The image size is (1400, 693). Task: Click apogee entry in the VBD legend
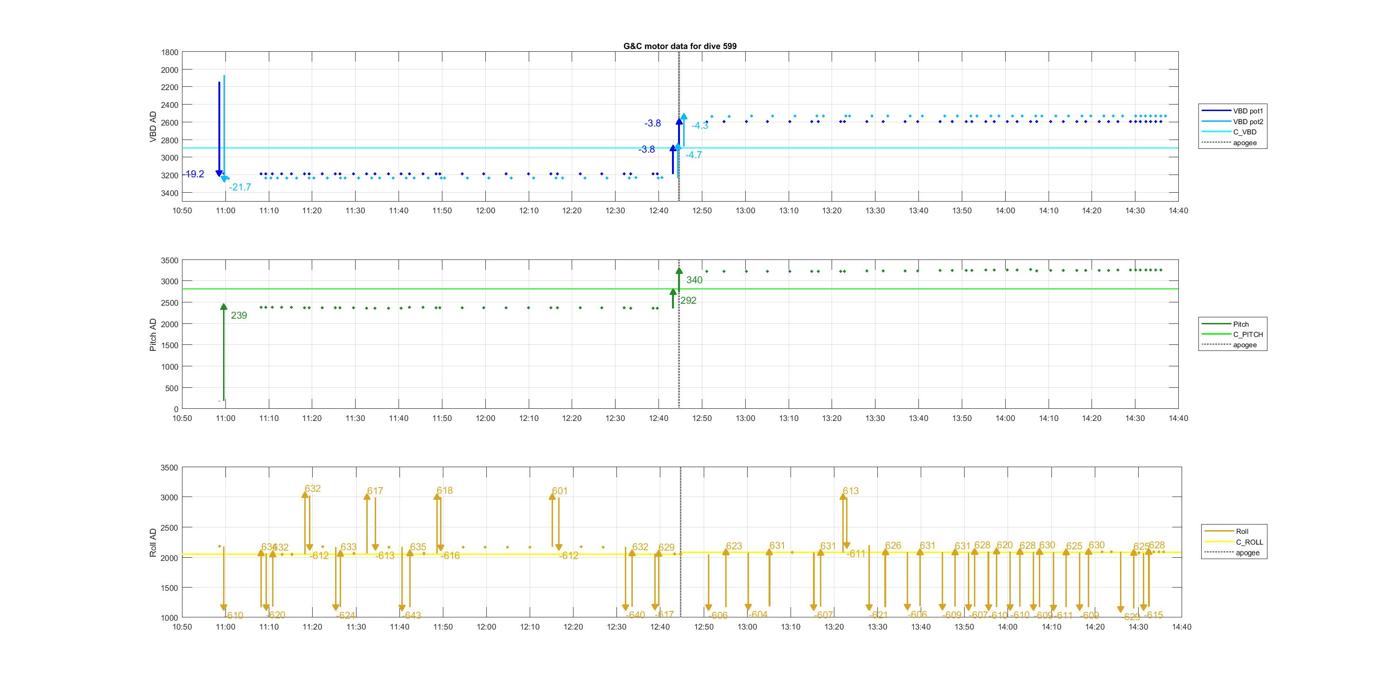(1233, 143)
